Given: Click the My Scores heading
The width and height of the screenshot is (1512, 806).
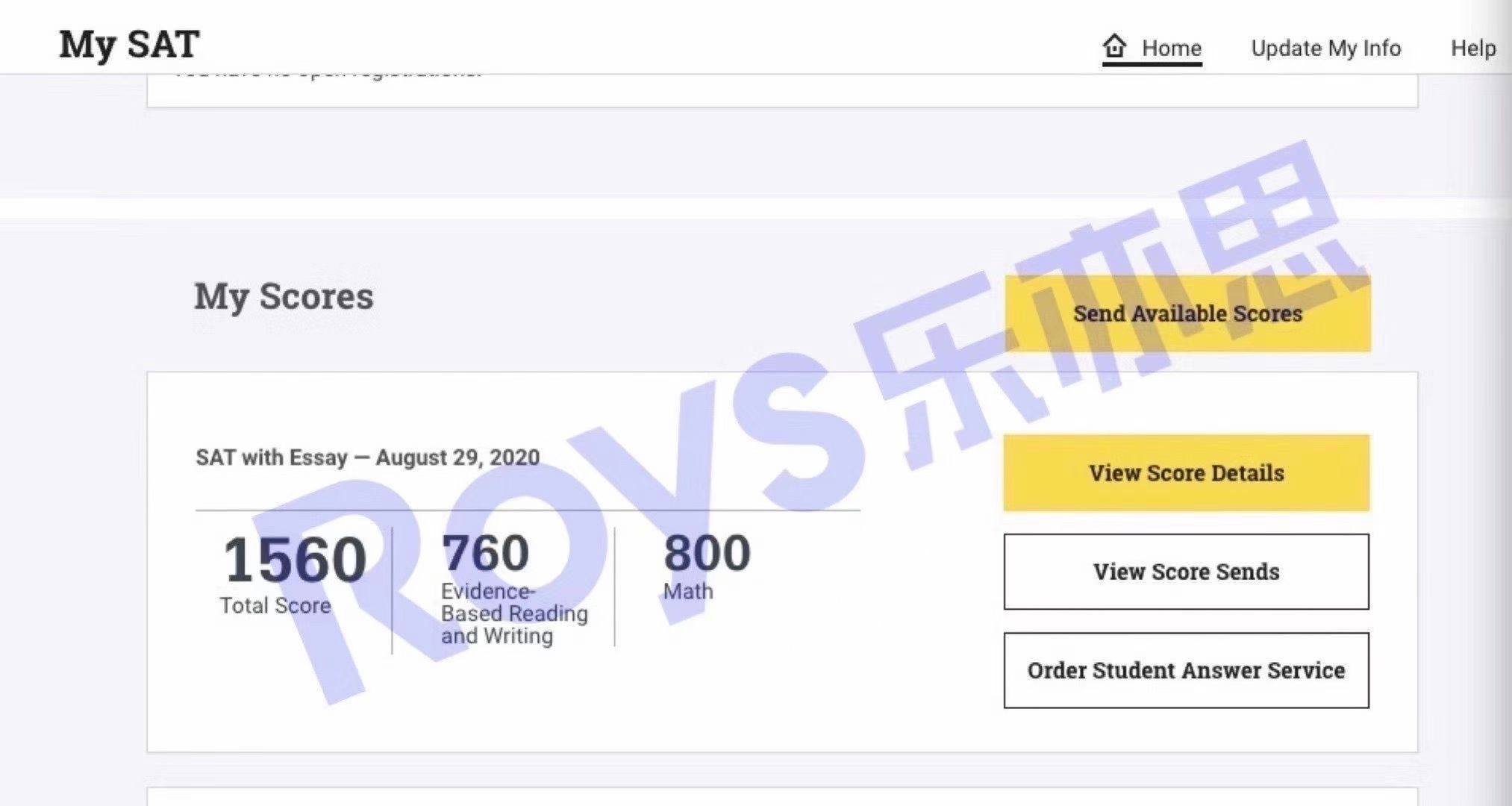Looking at the screenshot, I should pyautogui.click(x=284, y=296).
